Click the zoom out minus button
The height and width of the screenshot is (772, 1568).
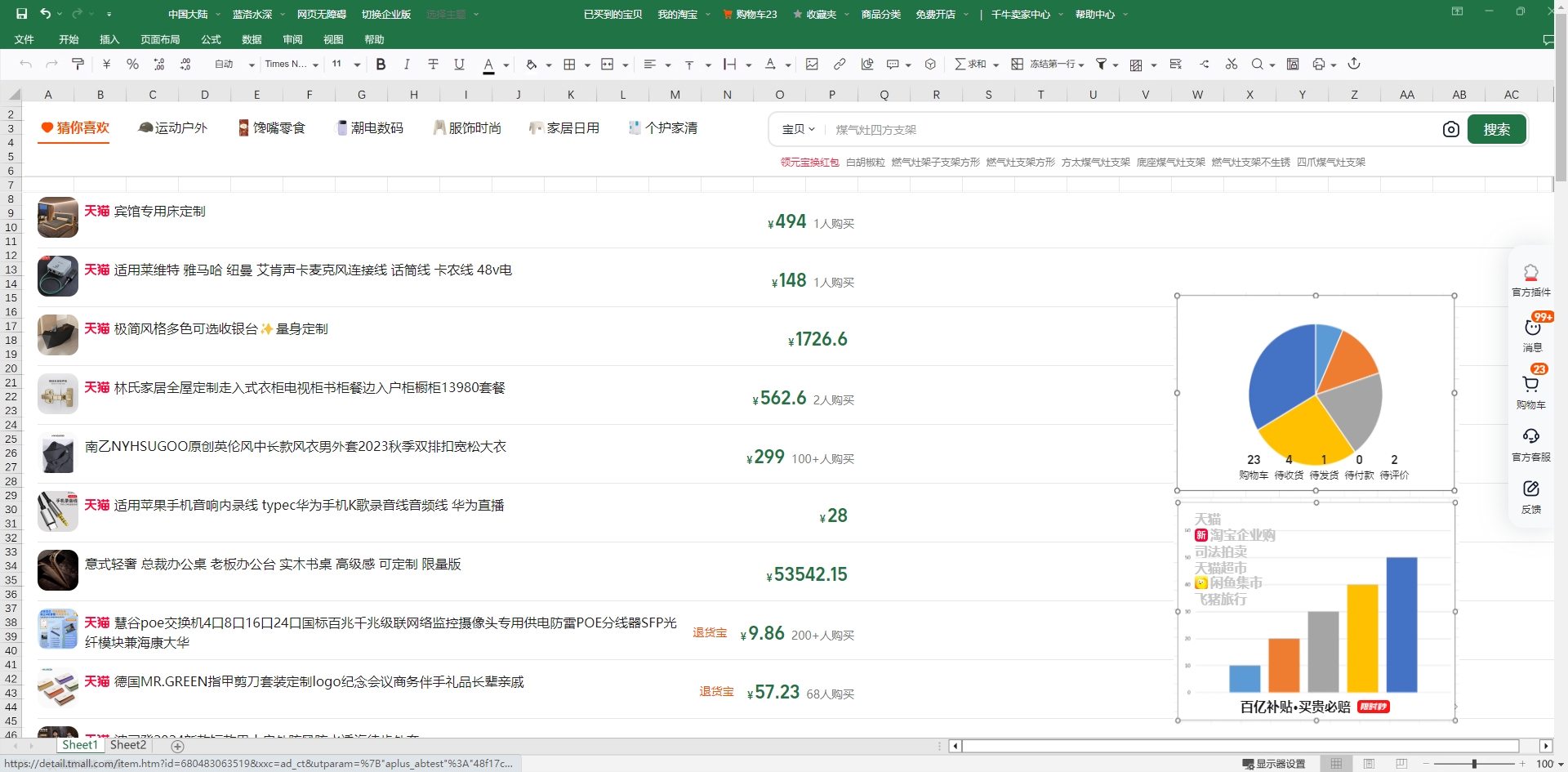click(1426, 764)
